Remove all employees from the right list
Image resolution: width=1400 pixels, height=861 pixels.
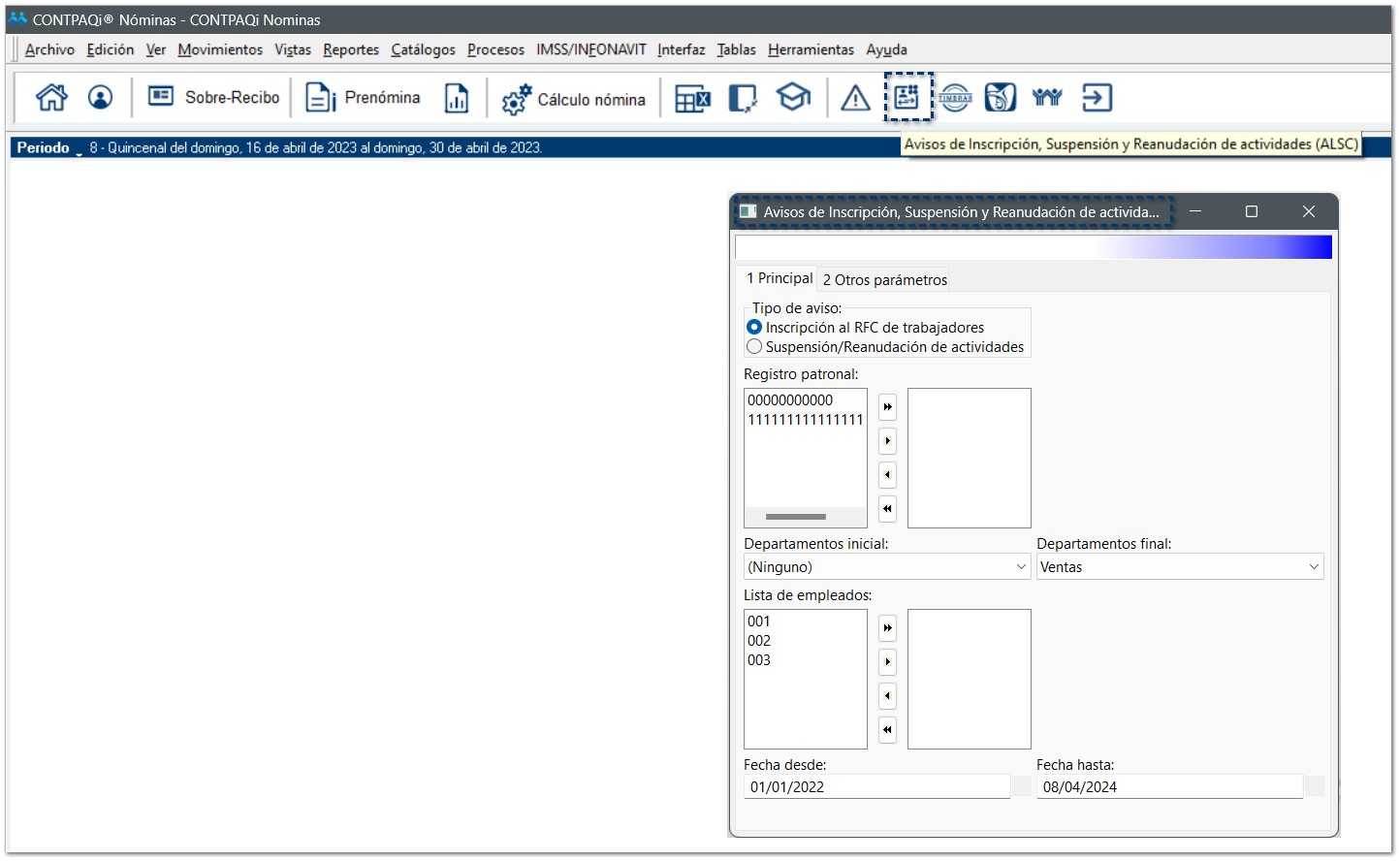tap(887, 730)
